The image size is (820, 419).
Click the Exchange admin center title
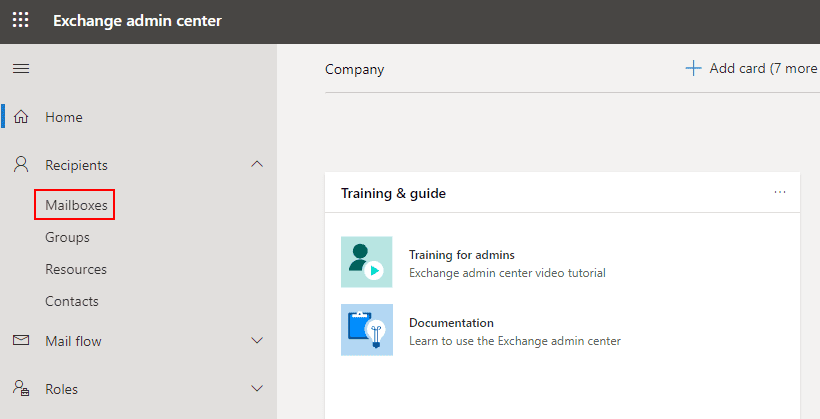click(x=137, y=21)
